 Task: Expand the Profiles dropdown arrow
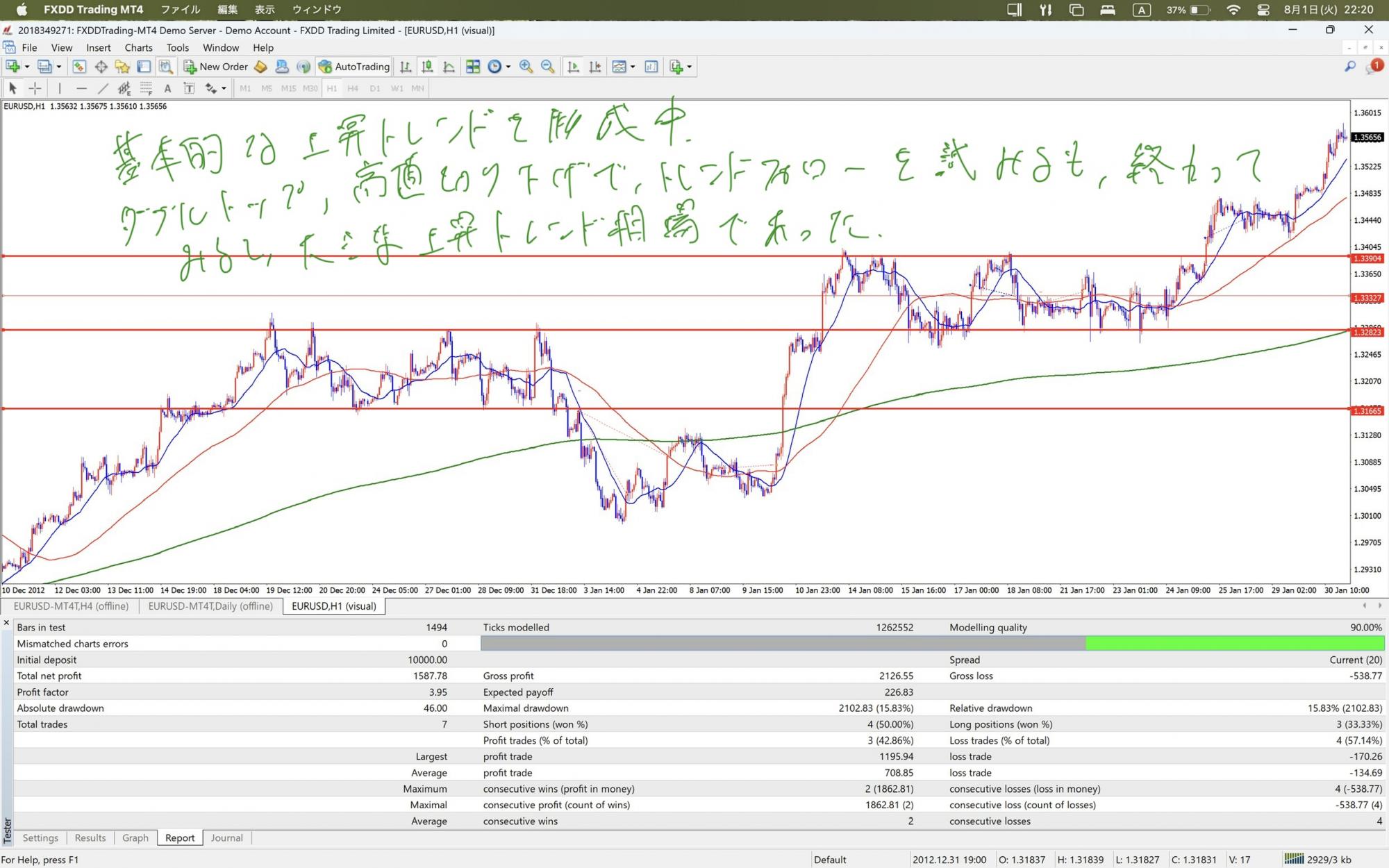[x=59, y=67]
